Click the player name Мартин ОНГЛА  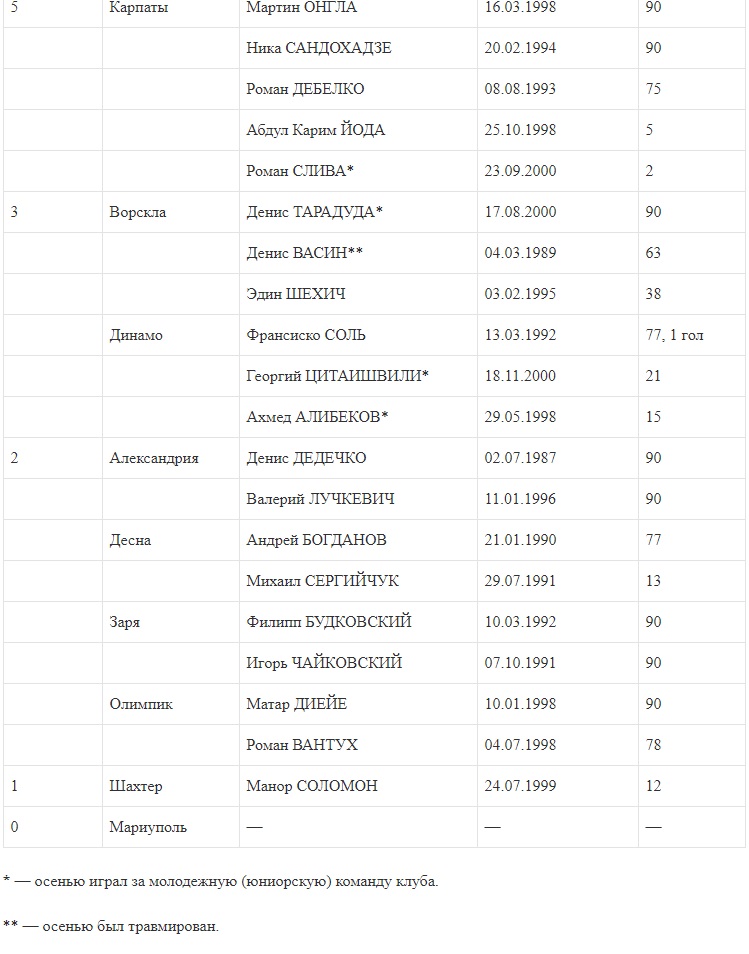(301, 7)
